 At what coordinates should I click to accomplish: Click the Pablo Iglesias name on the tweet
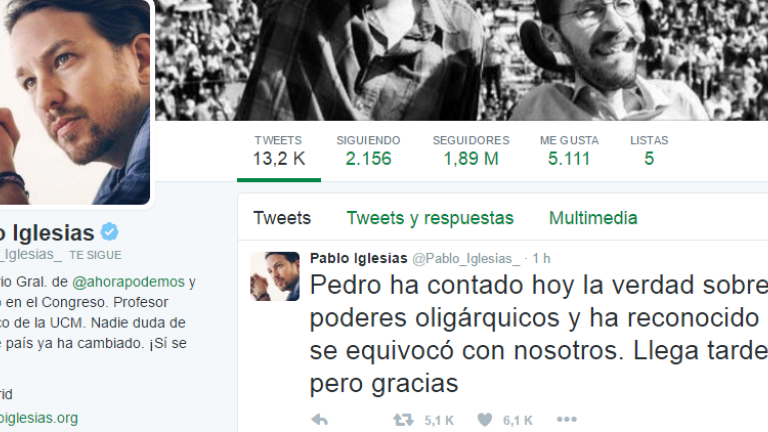click(359, 258)
